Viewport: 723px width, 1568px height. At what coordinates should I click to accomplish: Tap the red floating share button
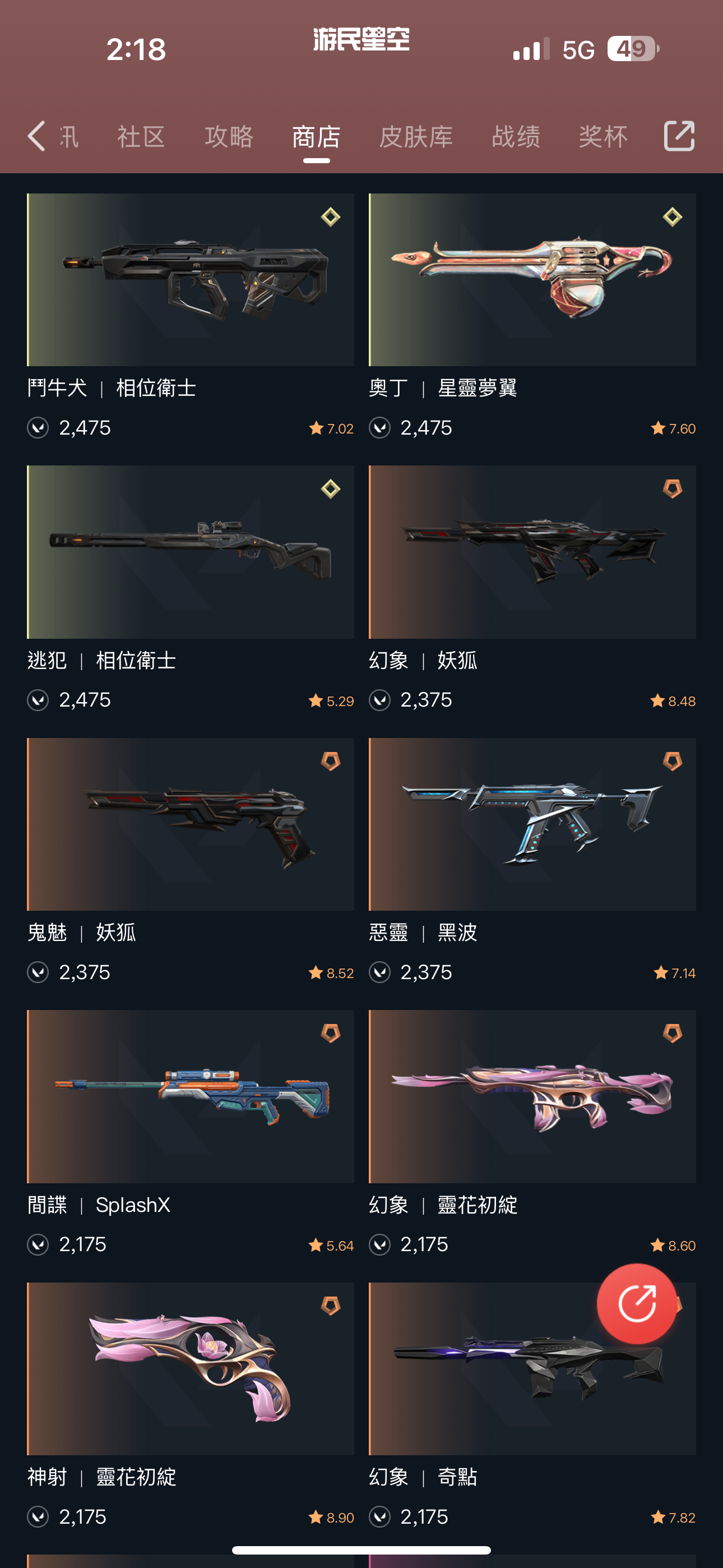click(x=637, y=1303)
